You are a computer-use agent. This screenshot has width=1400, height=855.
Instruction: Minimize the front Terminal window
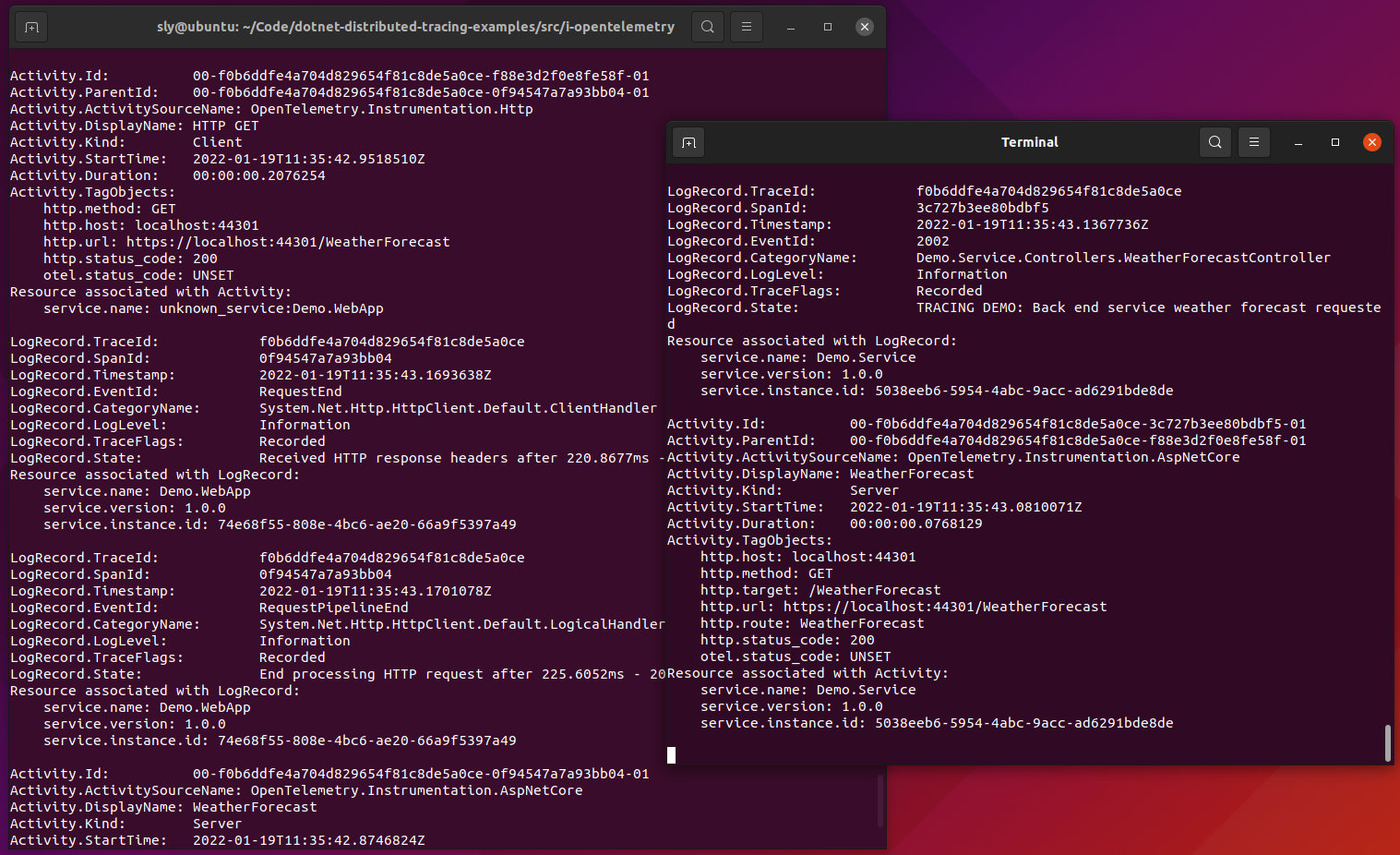(1298, 142)
